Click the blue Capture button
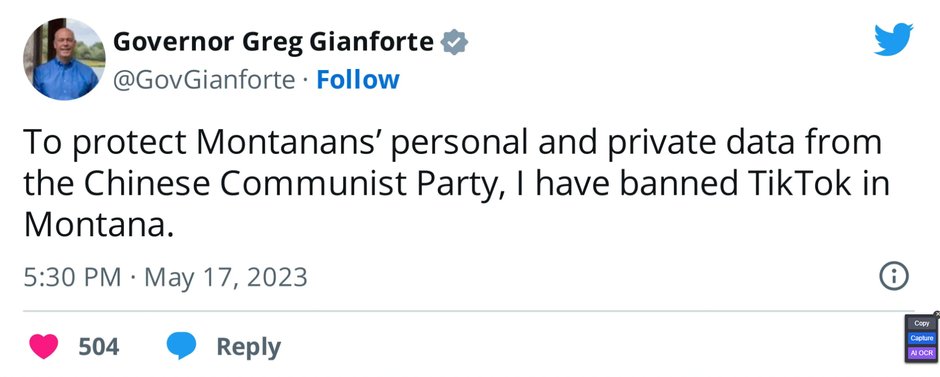The height and width of the screenshot is (377, 940). 922,338
